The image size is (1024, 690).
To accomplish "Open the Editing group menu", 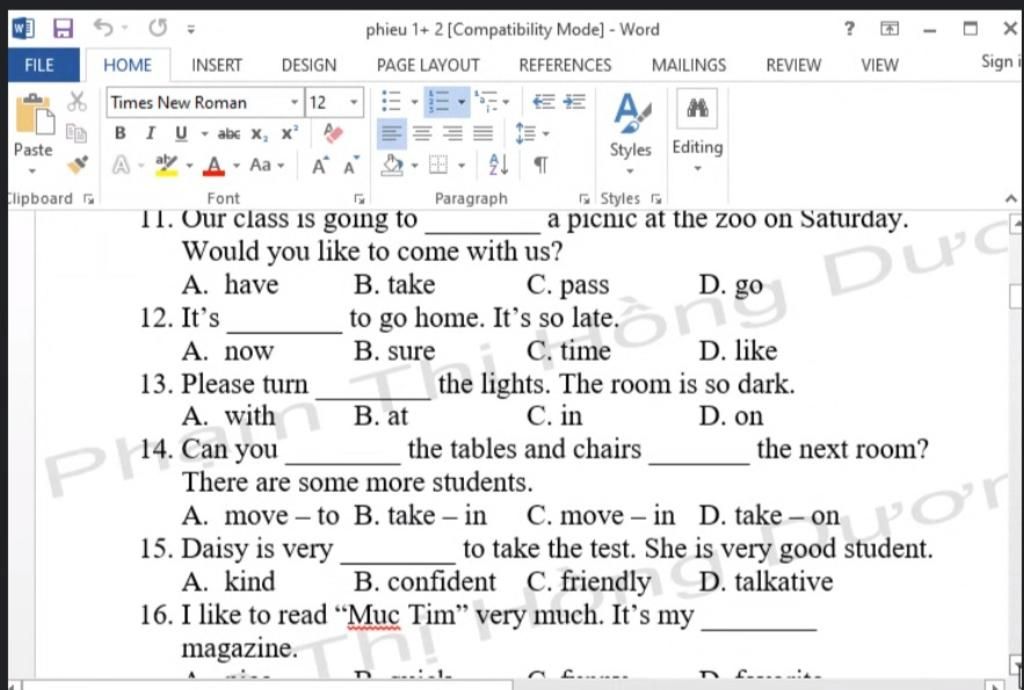I will (x=697, y=131).
